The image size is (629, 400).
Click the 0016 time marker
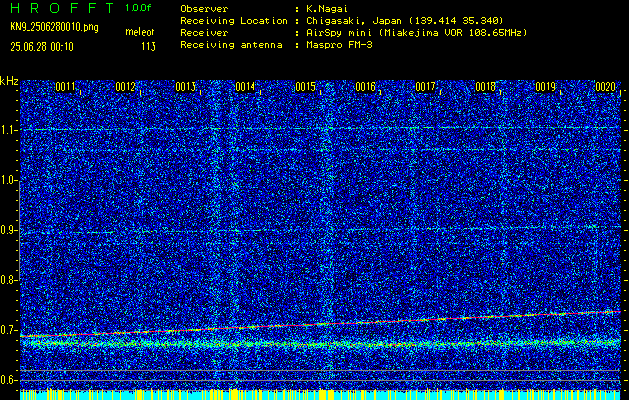pyautogui.click(x=365, y=87)
